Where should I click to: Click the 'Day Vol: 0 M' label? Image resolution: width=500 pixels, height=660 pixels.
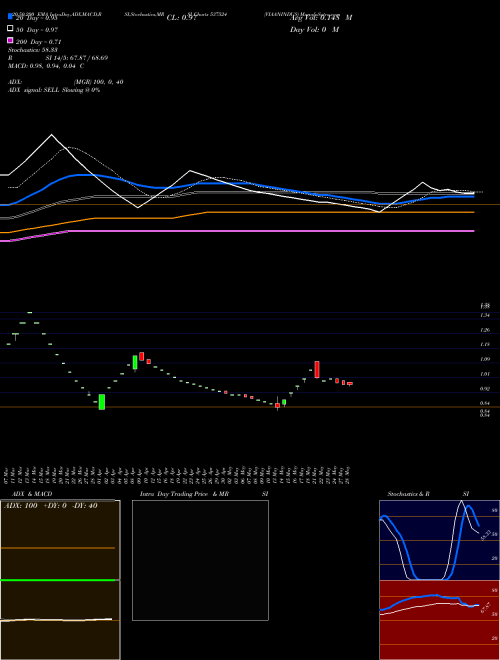pyautogui.click(x=314, y=29)
